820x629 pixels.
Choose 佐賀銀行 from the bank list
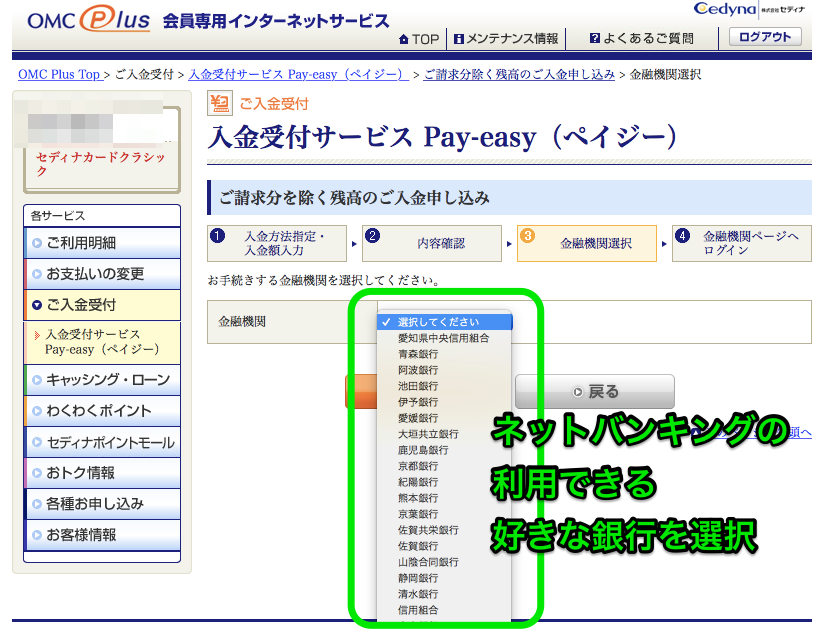[x=445, y=546]
